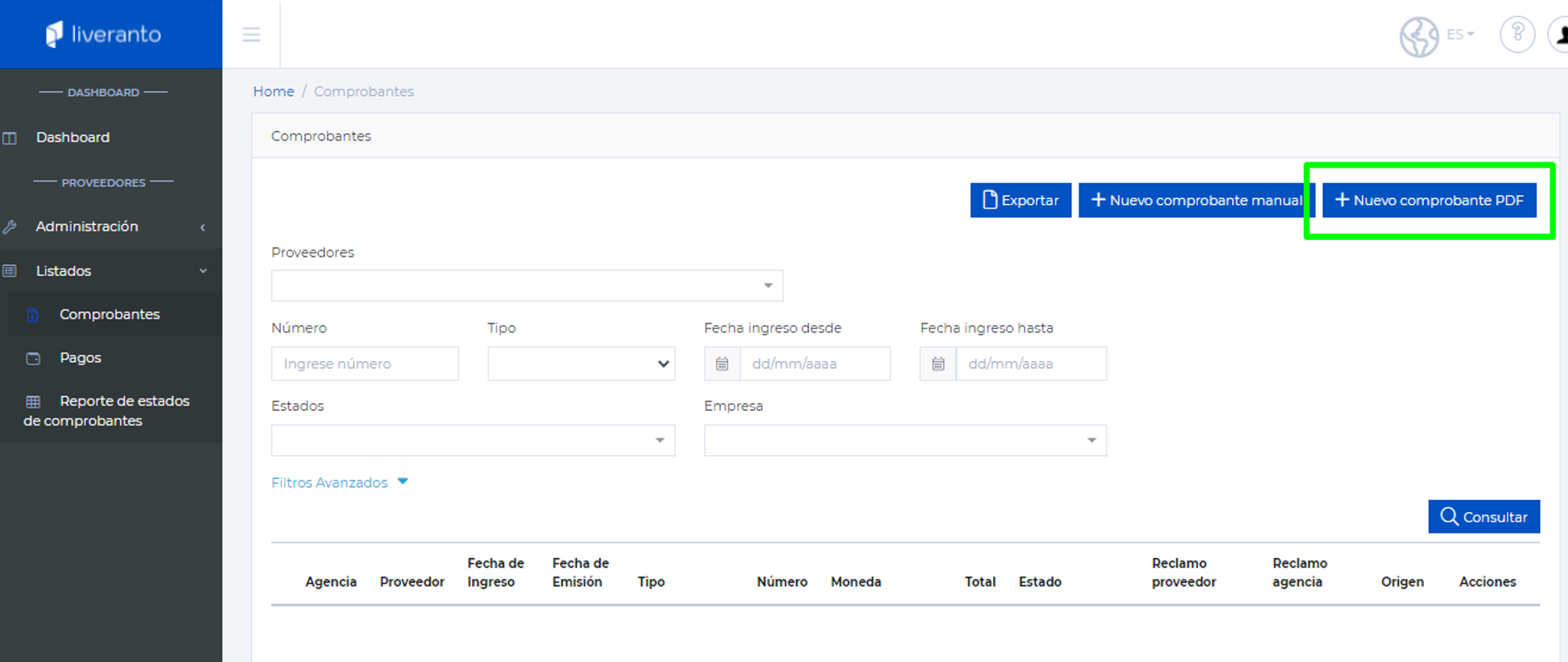Click the Comprobantes document icon in sidebar
This screenshot has height=662, width=1568.
coord(33,315)
